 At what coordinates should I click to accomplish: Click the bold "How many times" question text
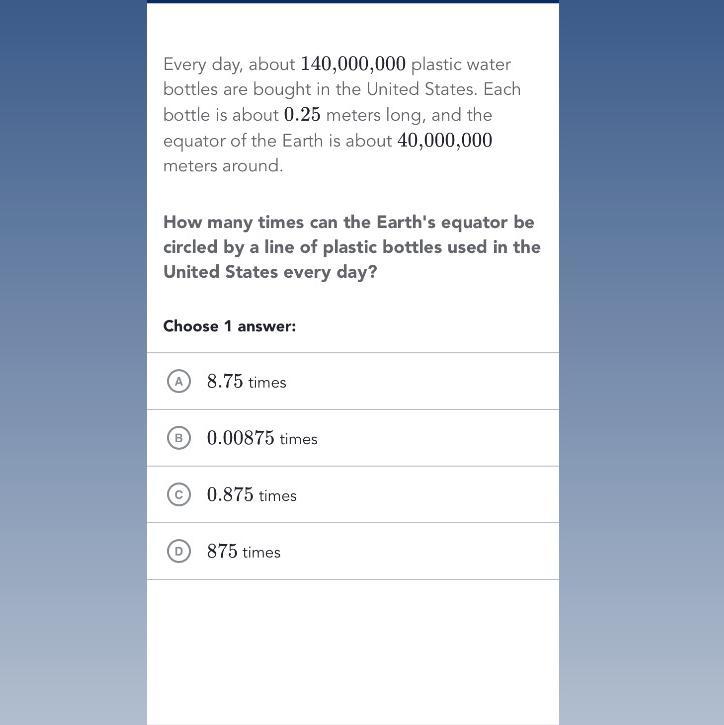point(352,247)
